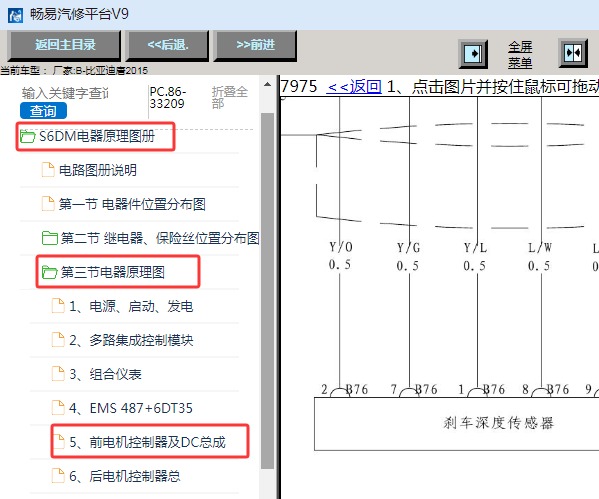The height and width of the screenshot is (499, 599).
Task: Click the 当前车型 vehicle info text
Action: [x=74, y=70]
